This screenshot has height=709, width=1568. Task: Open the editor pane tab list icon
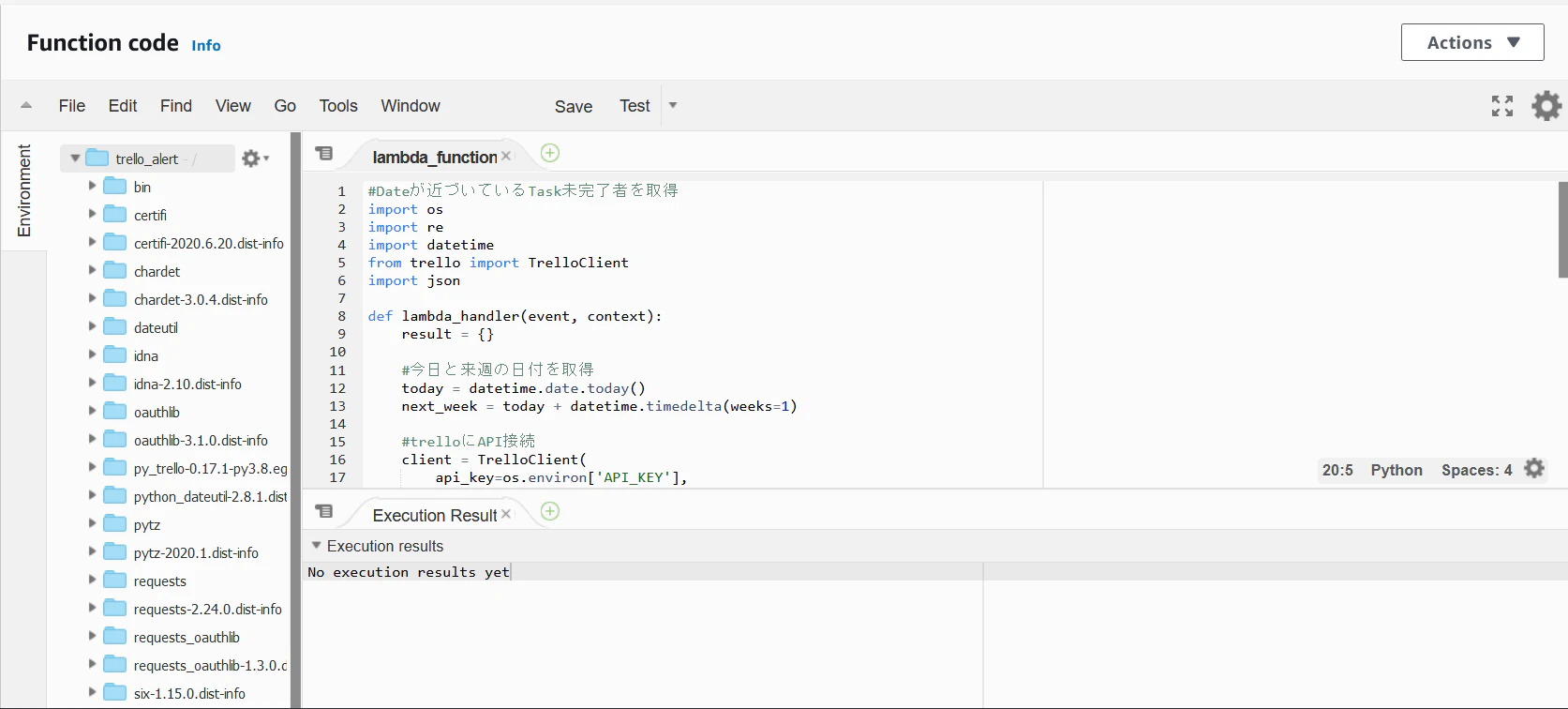pyautogui.click(x=324, y=153)
